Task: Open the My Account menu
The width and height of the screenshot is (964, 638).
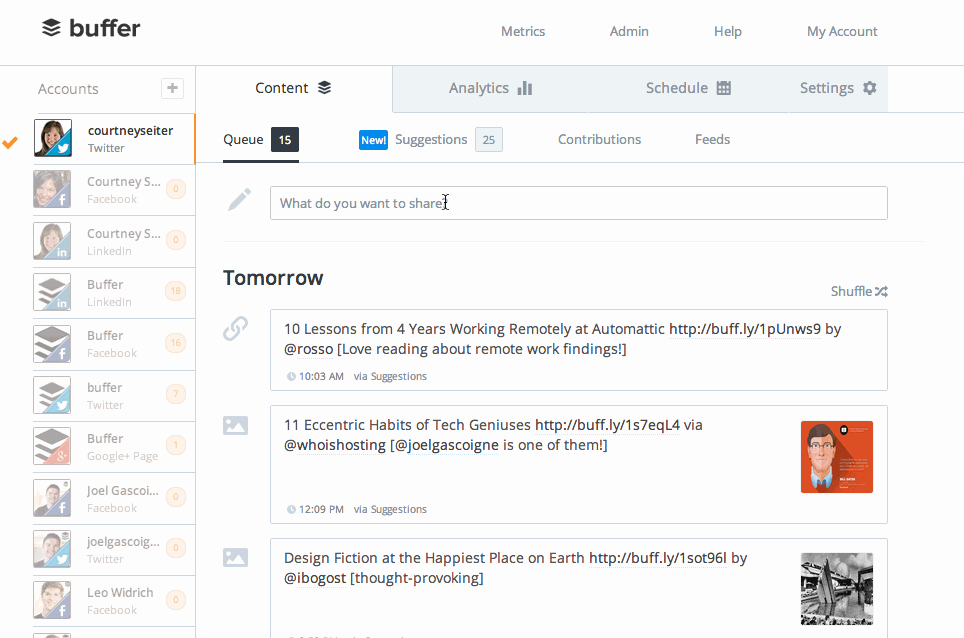Action: coord(842,31)
